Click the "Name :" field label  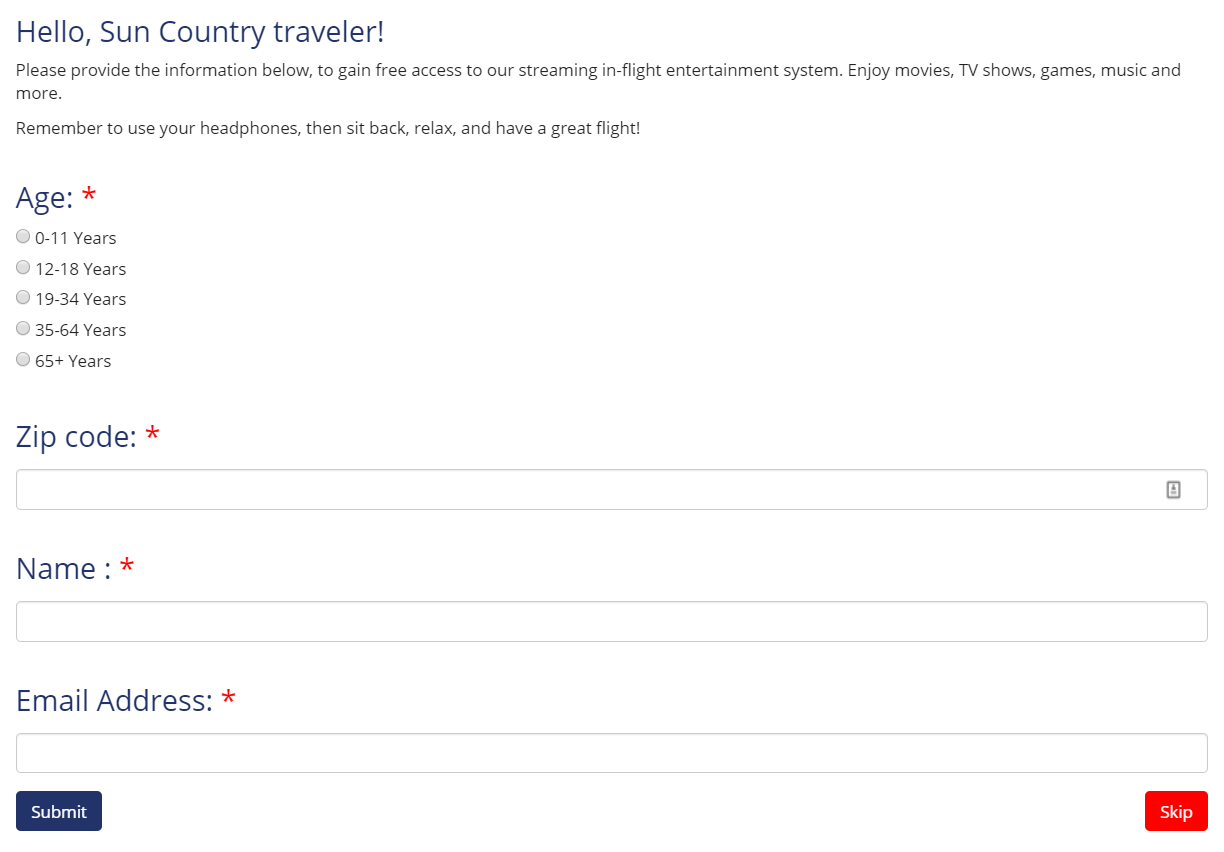(x=63, y=569)
